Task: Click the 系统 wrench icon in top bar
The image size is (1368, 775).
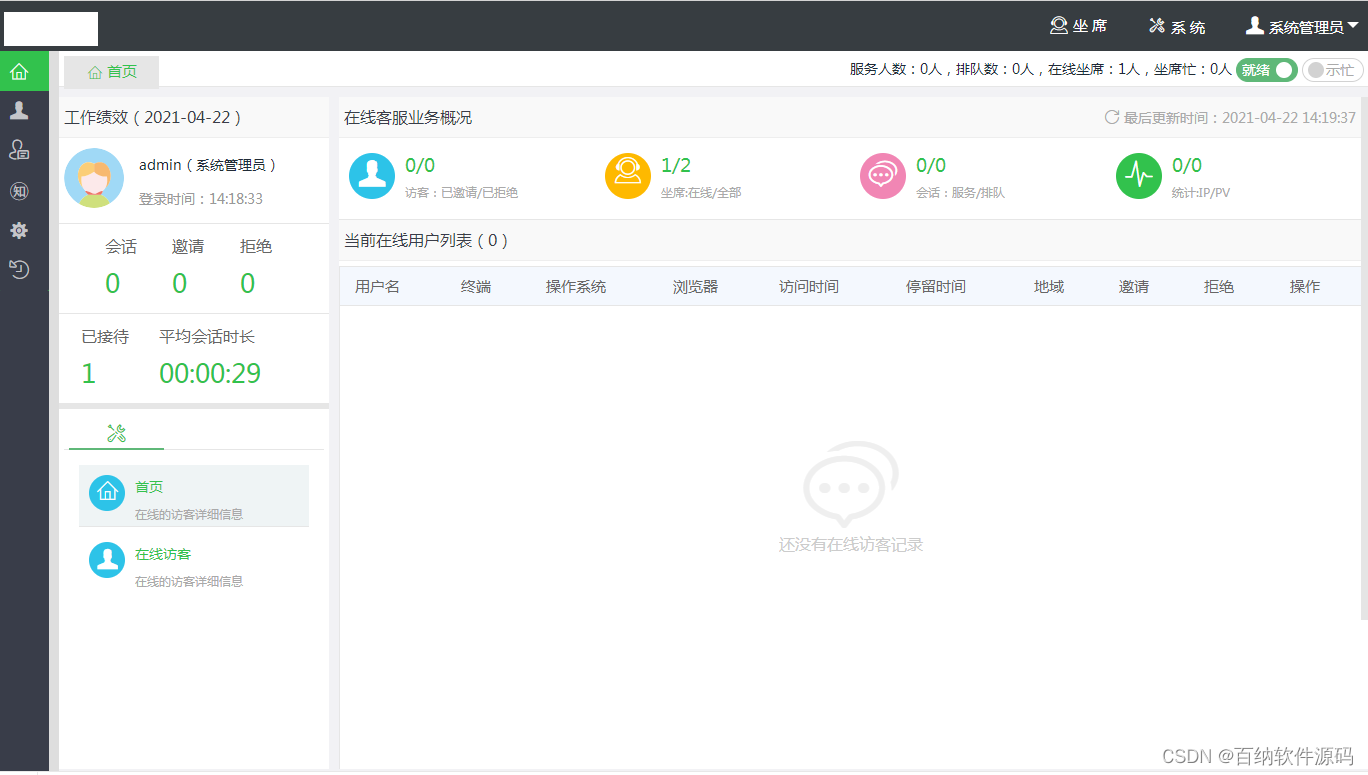Action: point(1157,26)
